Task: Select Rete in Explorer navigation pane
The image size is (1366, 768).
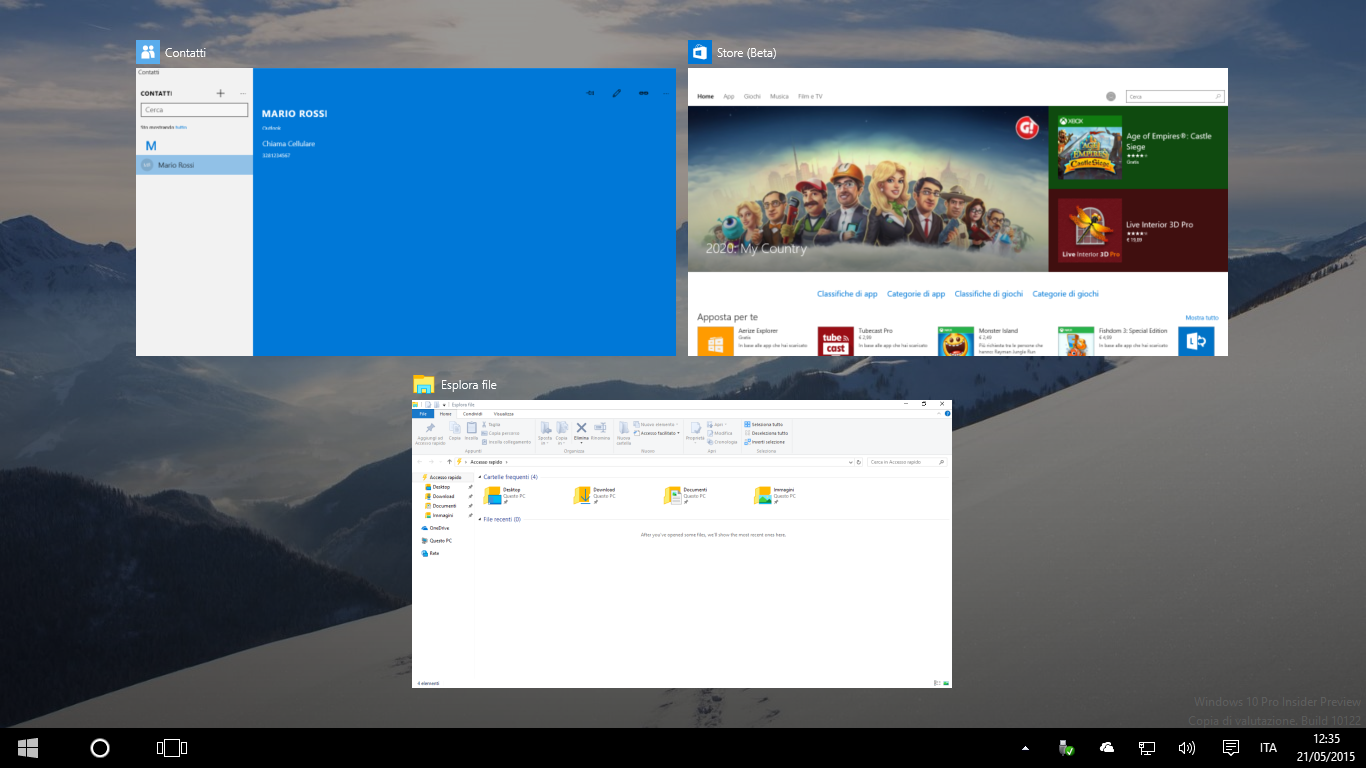Action: (431, 553)
